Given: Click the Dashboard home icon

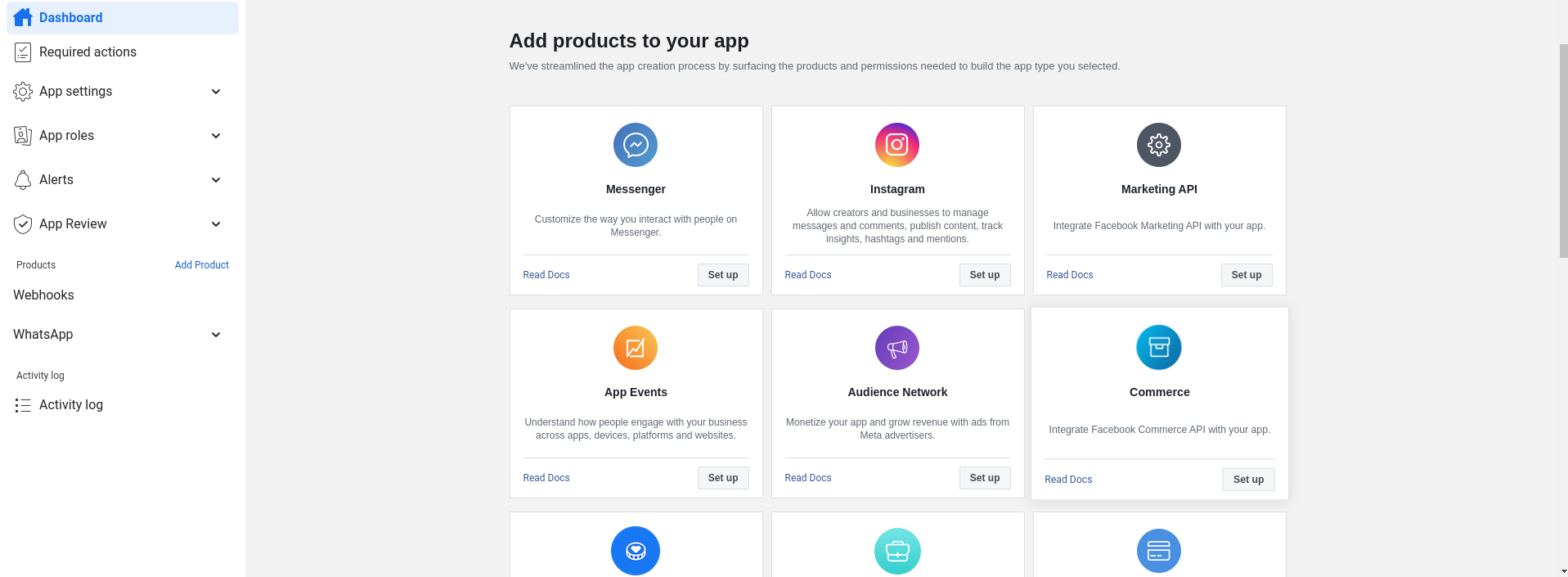Looking at the screenshot, I should tap(23, 17).
